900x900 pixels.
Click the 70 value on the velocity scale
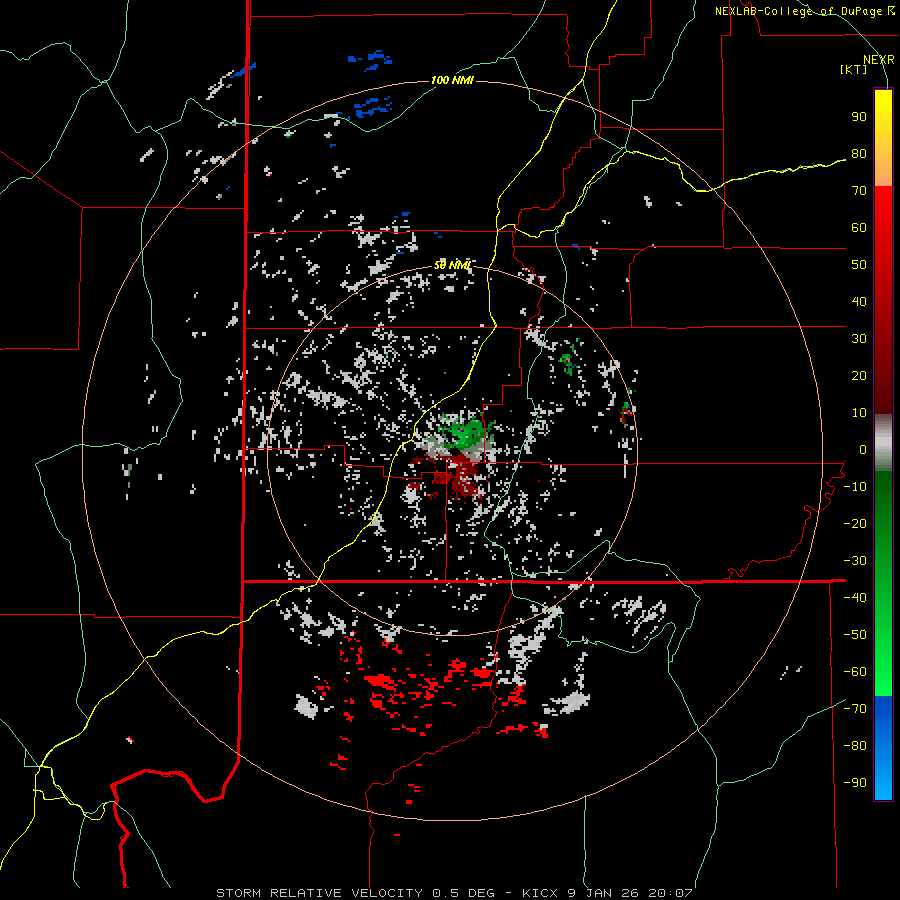pos(859,191)
